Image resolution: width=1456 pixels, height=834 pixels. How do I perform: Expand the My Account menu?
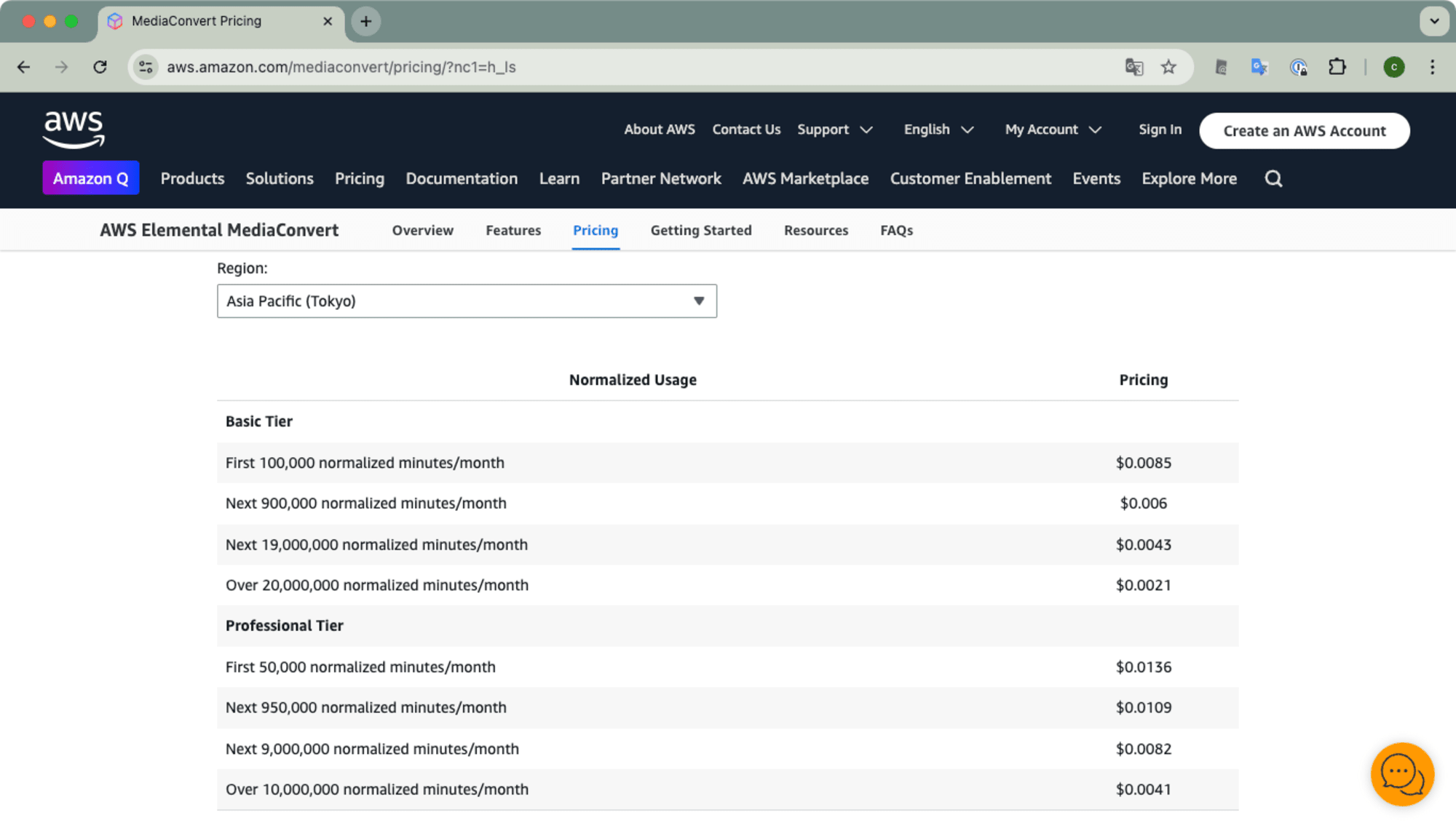(x=1053, y=130)
